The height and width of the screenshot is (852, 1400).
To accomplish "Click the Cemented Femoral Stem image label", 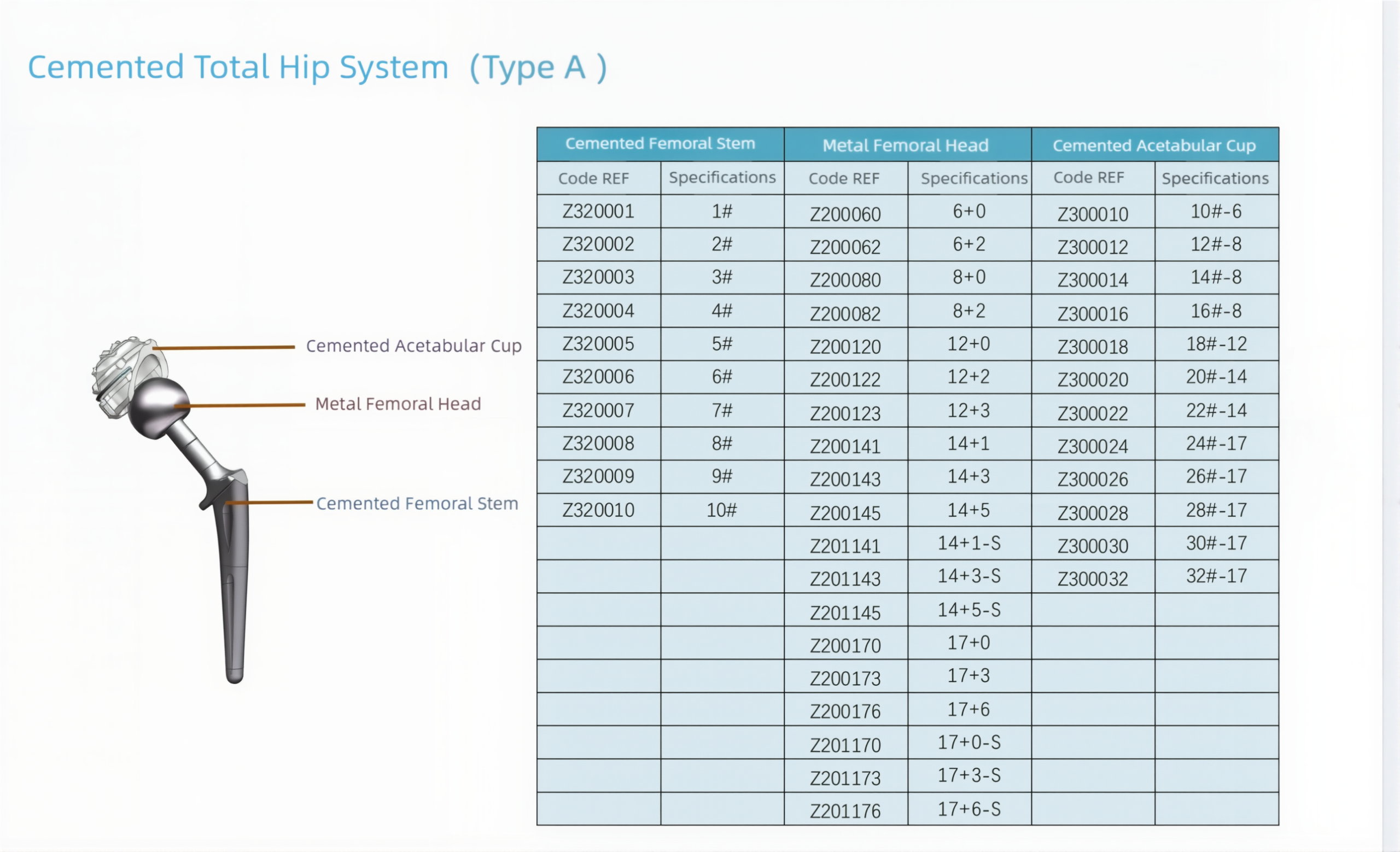I will (417, 503).
